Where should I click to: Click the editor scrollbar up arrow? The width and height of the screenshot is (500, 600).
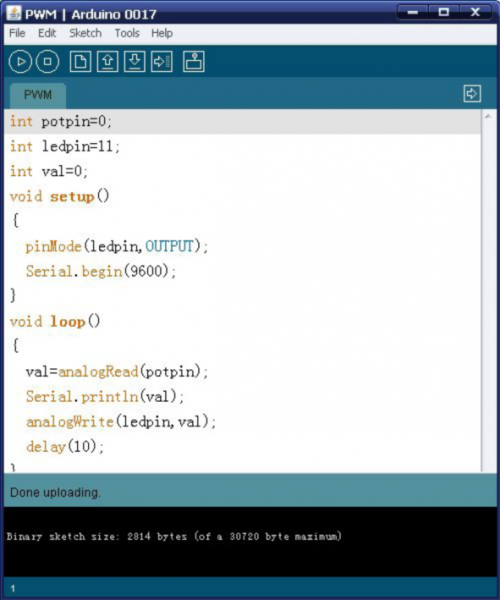click(488, 116)
